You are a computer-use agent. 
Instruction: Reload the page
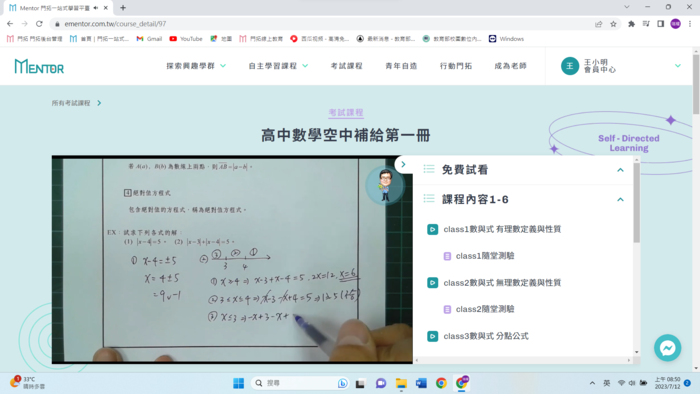point(39,24)
